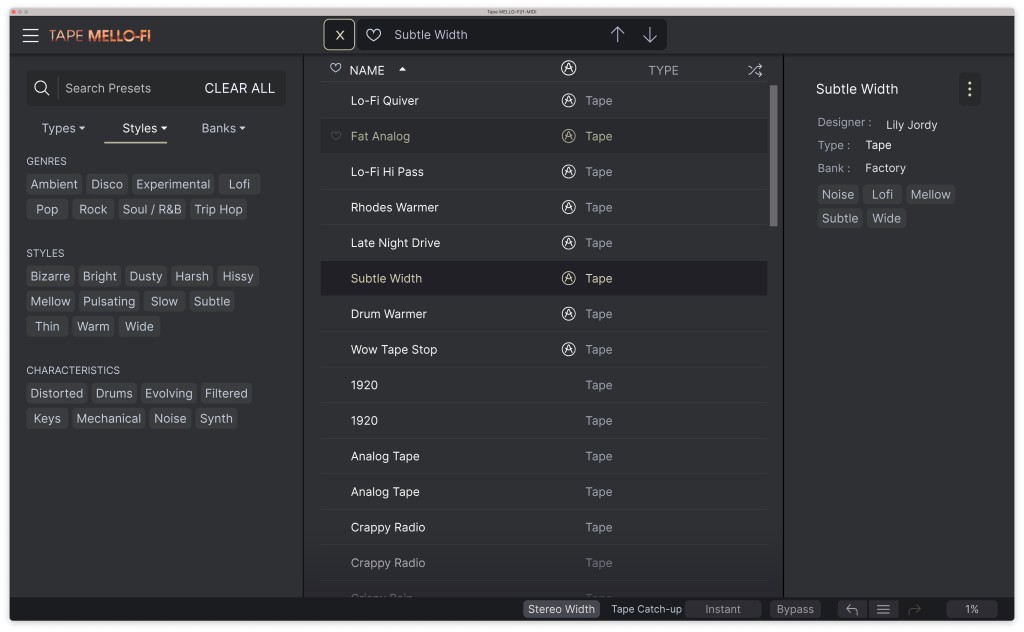The height and width of the screenshot is (632, 1024).
Task: Close the preset browser with X
Action: (x=339, y=35)
